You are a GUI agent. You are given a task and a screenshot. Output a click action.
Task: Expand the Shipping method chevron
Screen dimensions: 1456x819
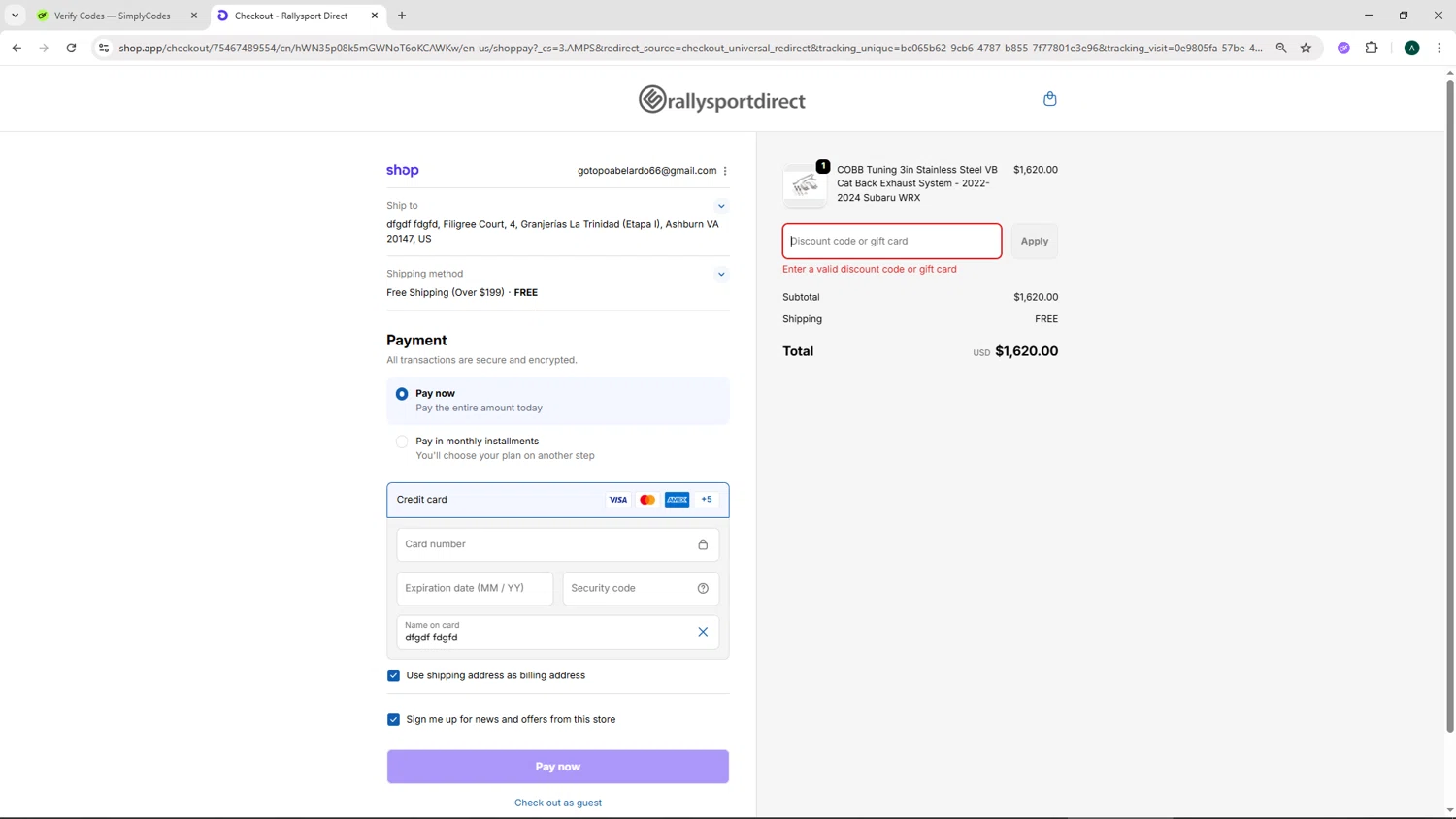pyautogui.click(x=721, y=274)
